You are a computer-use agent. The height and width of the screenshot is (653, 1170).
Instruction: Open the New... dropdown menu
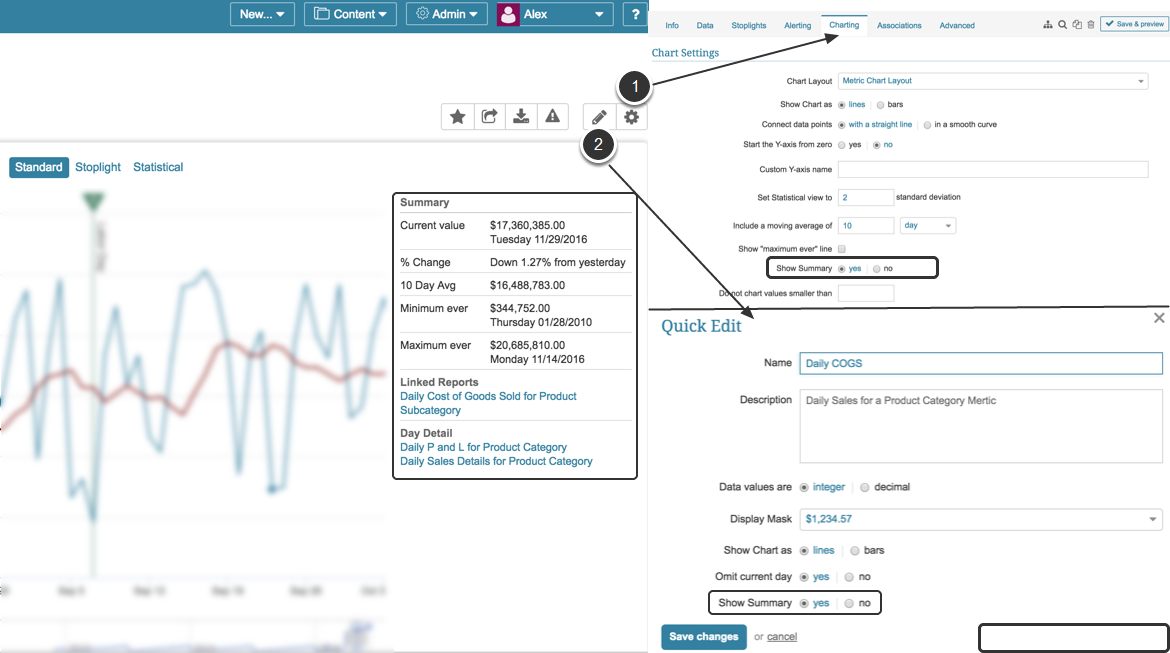tap(263, 14)
